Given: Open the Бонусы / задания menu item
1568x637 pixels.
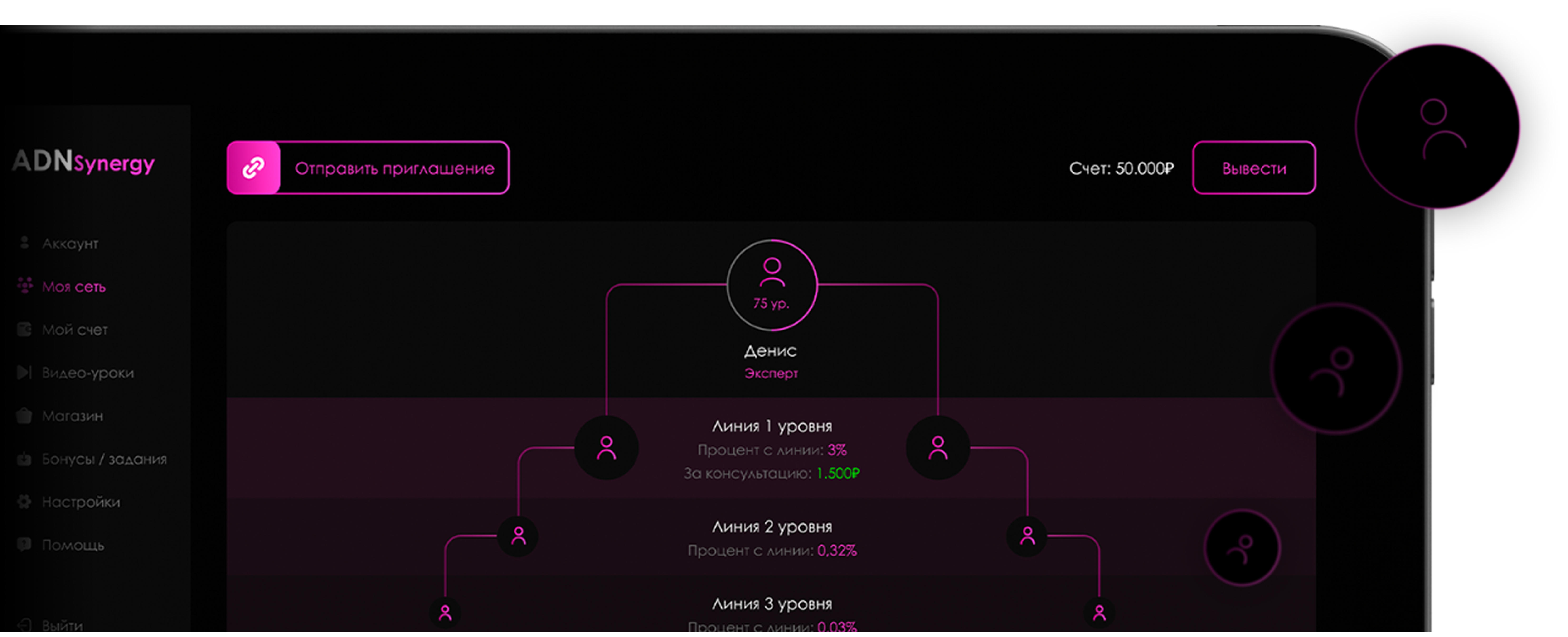Looking at the screenshot, I should (104, 459).
